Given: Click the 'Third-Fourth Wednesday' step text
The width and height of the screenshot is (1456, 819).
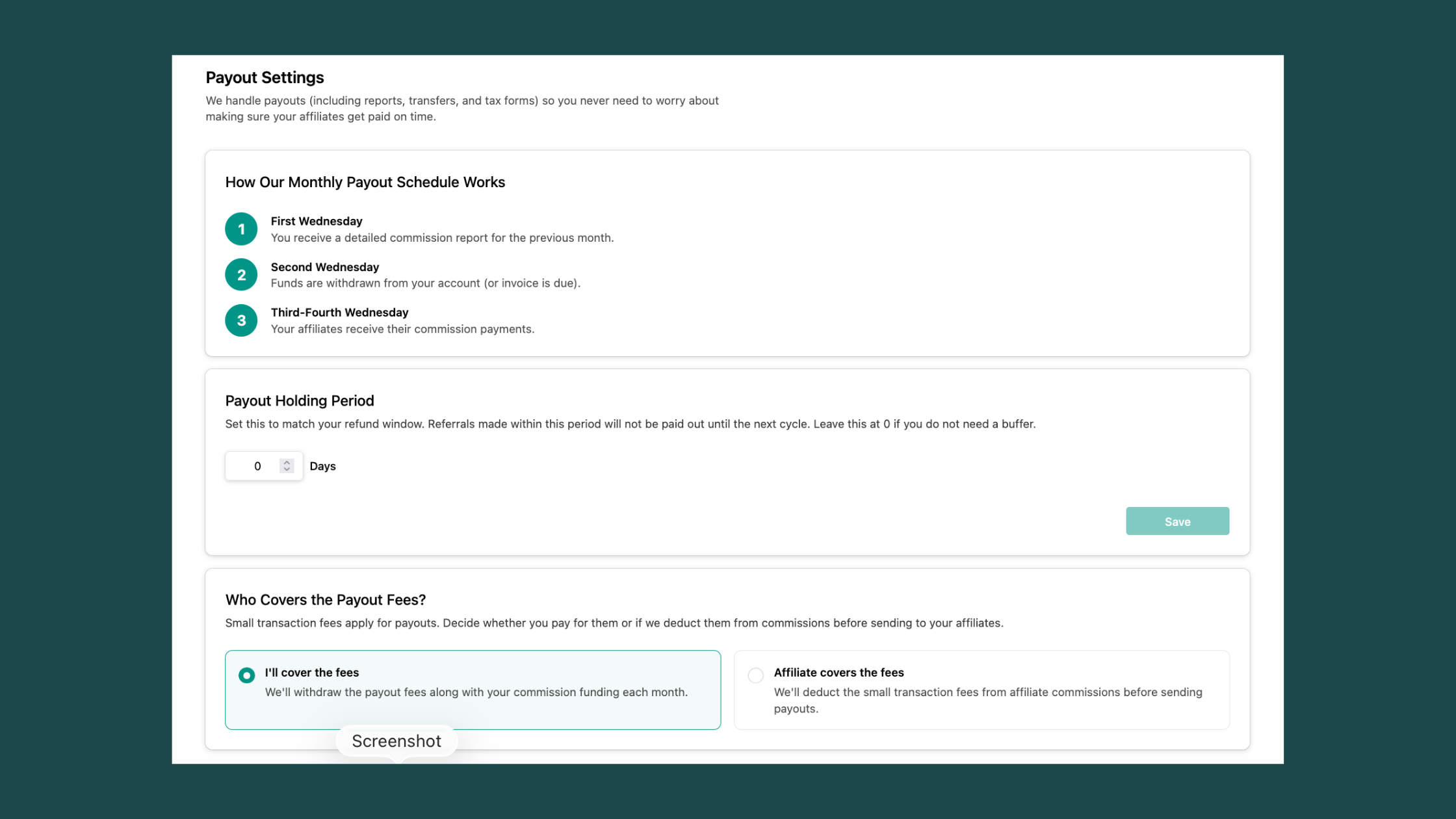Looking at the screenshot, I should (339, 312).
